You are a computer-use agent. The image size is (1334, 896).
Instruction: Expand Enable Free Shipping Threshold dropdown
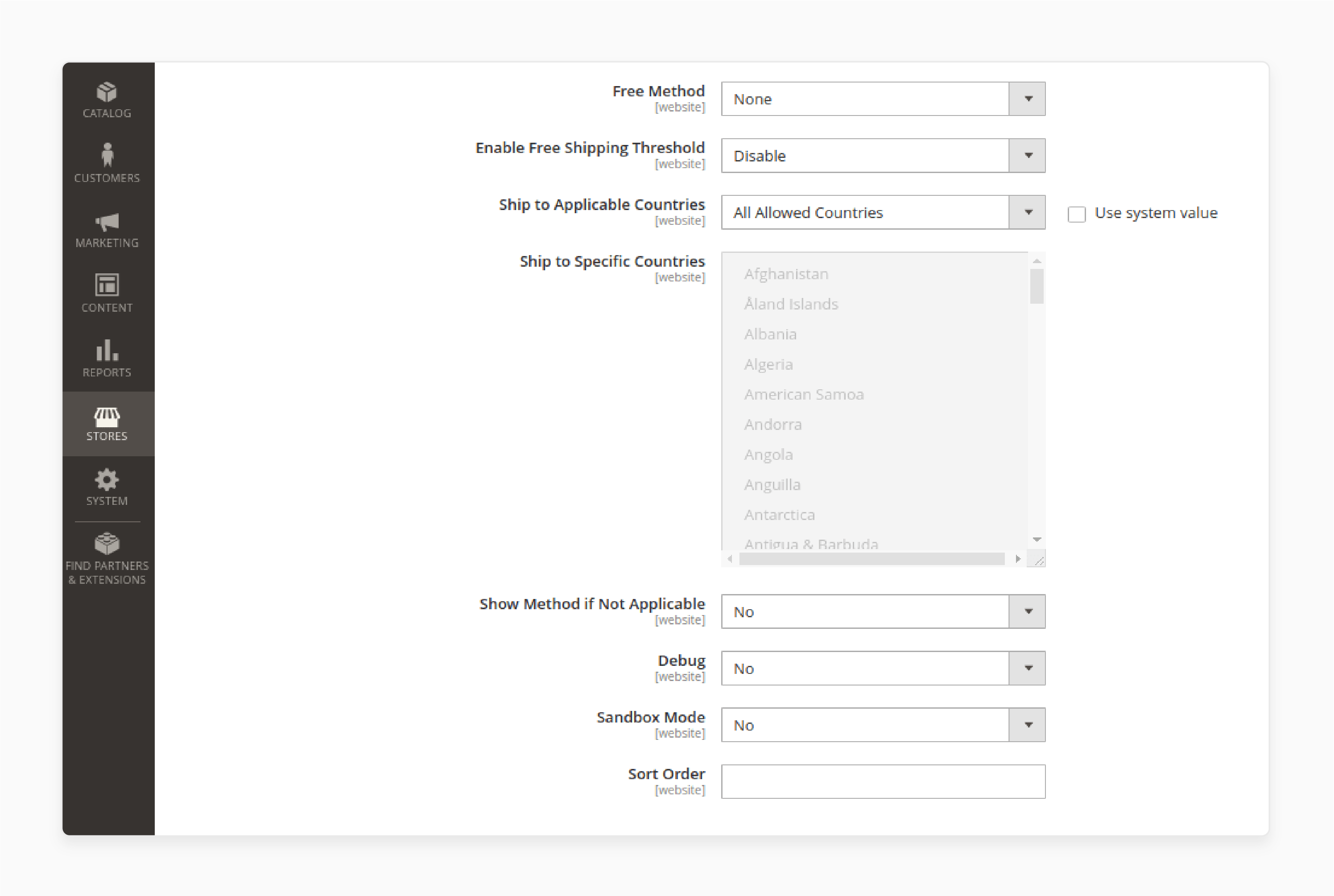883,155
